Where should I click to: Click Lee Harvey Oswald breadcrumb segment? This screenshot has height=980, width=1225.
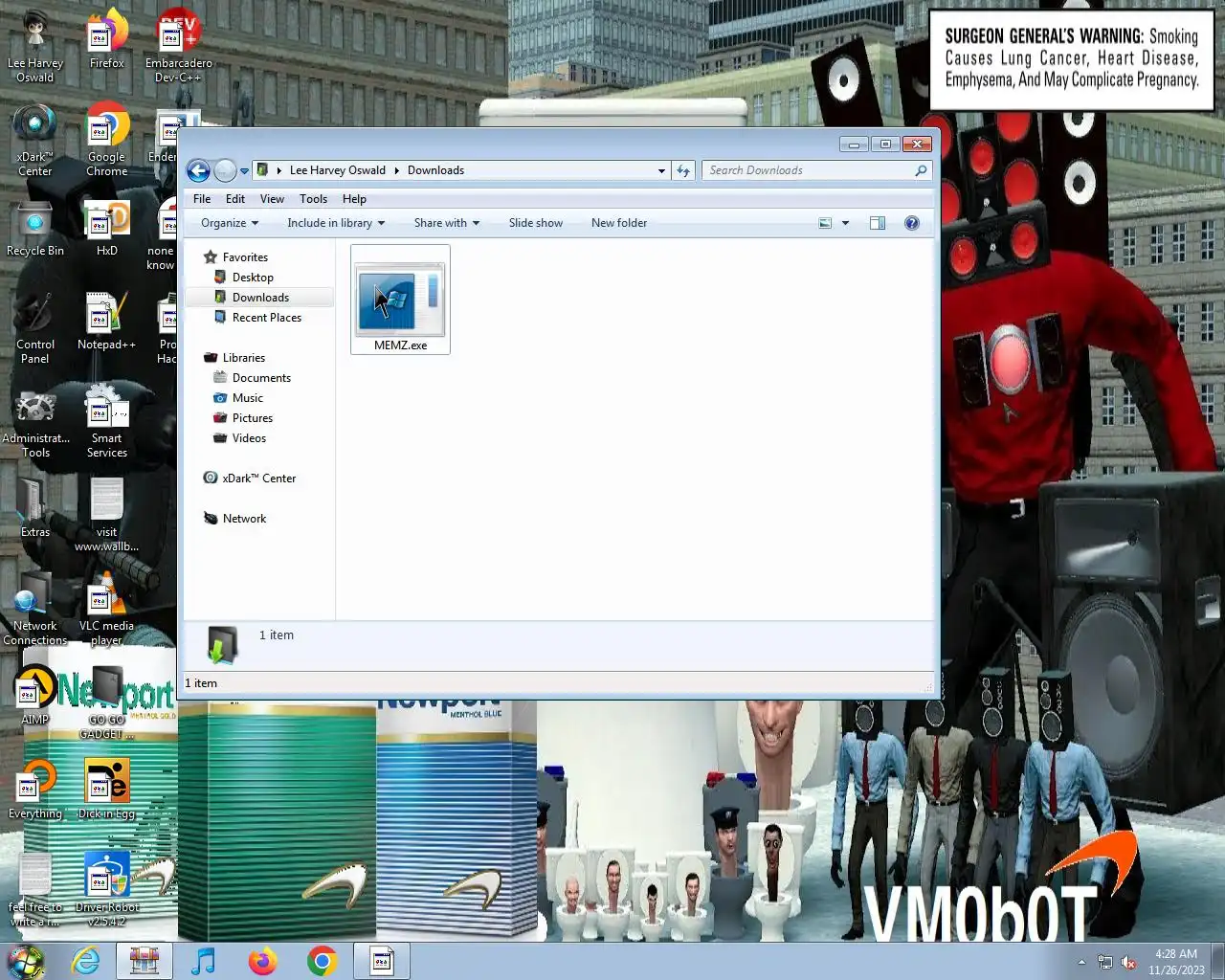click(x=337, y=170)
